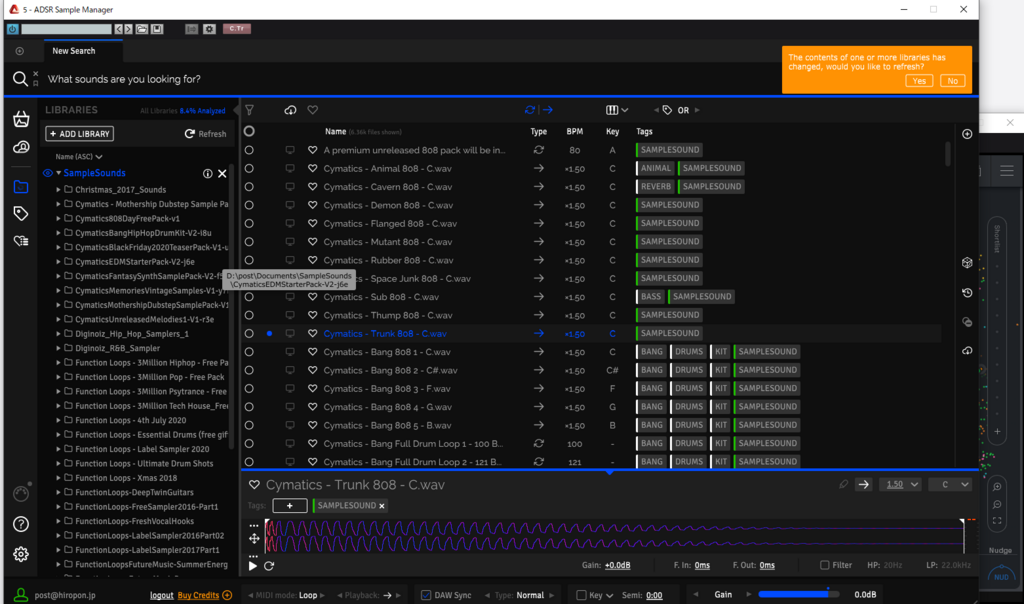The image size is (1024, 604).
Task: Expand the Diginoiz_Hip_Hop_Samplers_1 folder
Action: coord(58,334)
